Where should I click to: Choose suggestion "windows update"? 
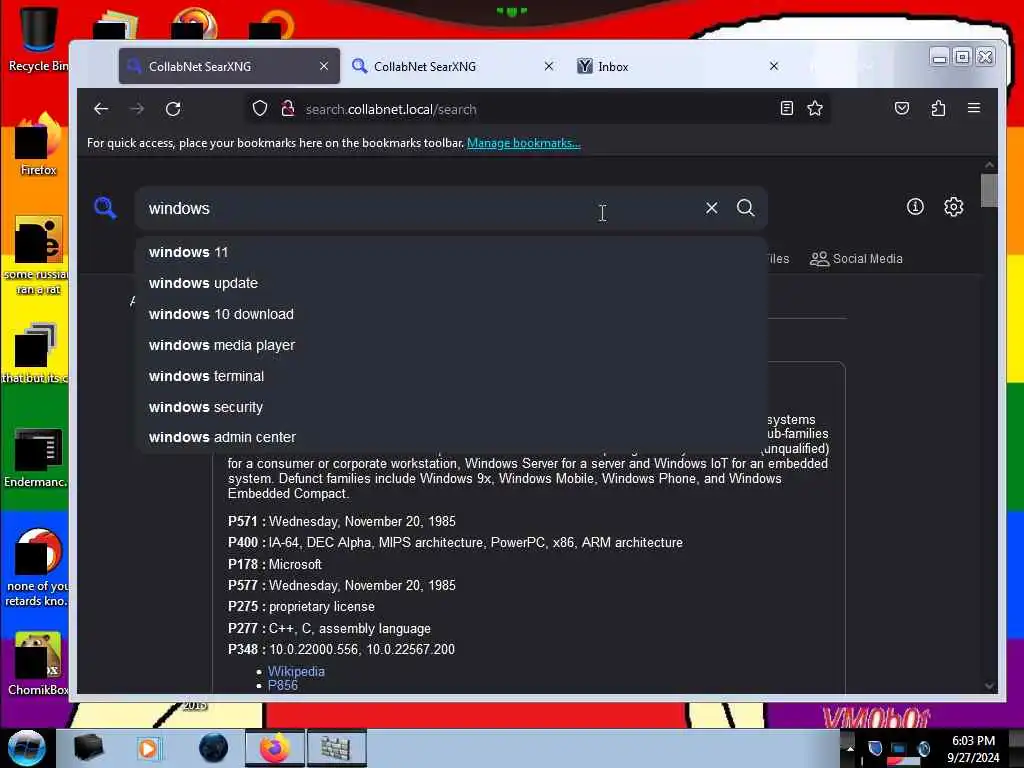point(451,283)
